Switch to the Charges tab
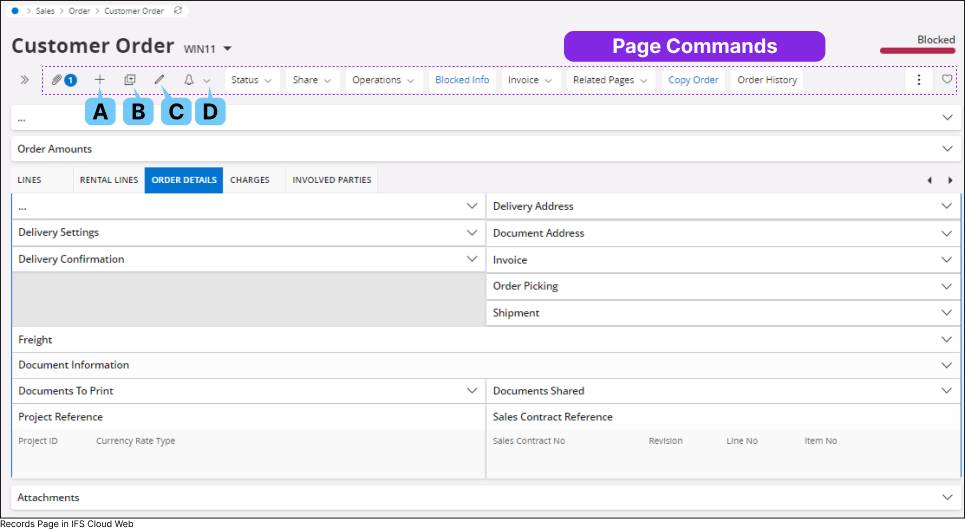 click(250, 180)
